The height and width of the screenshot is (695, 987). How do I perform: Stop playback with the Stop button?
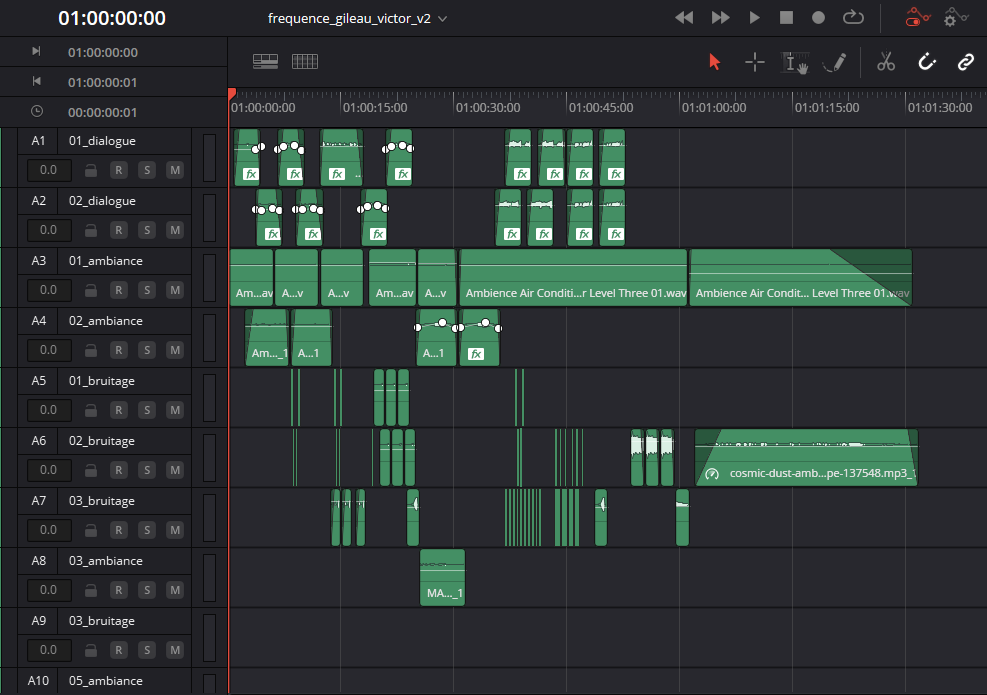point(786,18)
